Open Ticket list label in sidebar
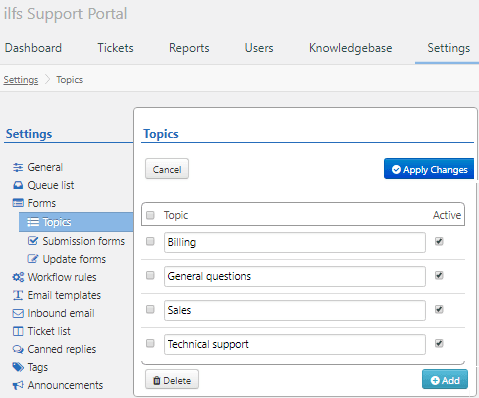This screenshot has width=479, height=398. tap(49, 331)
